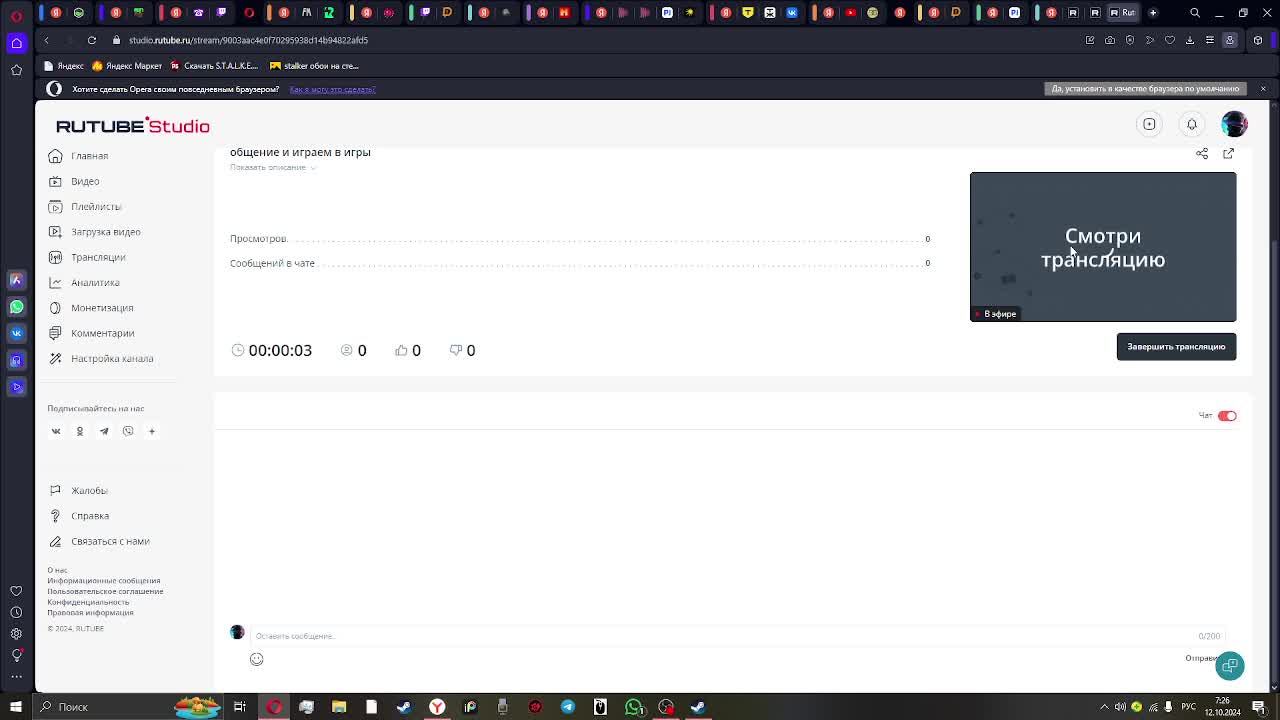Select Трансляции in the sidebar
This screenshot has width=1280, height=720.
coord(98,257)
